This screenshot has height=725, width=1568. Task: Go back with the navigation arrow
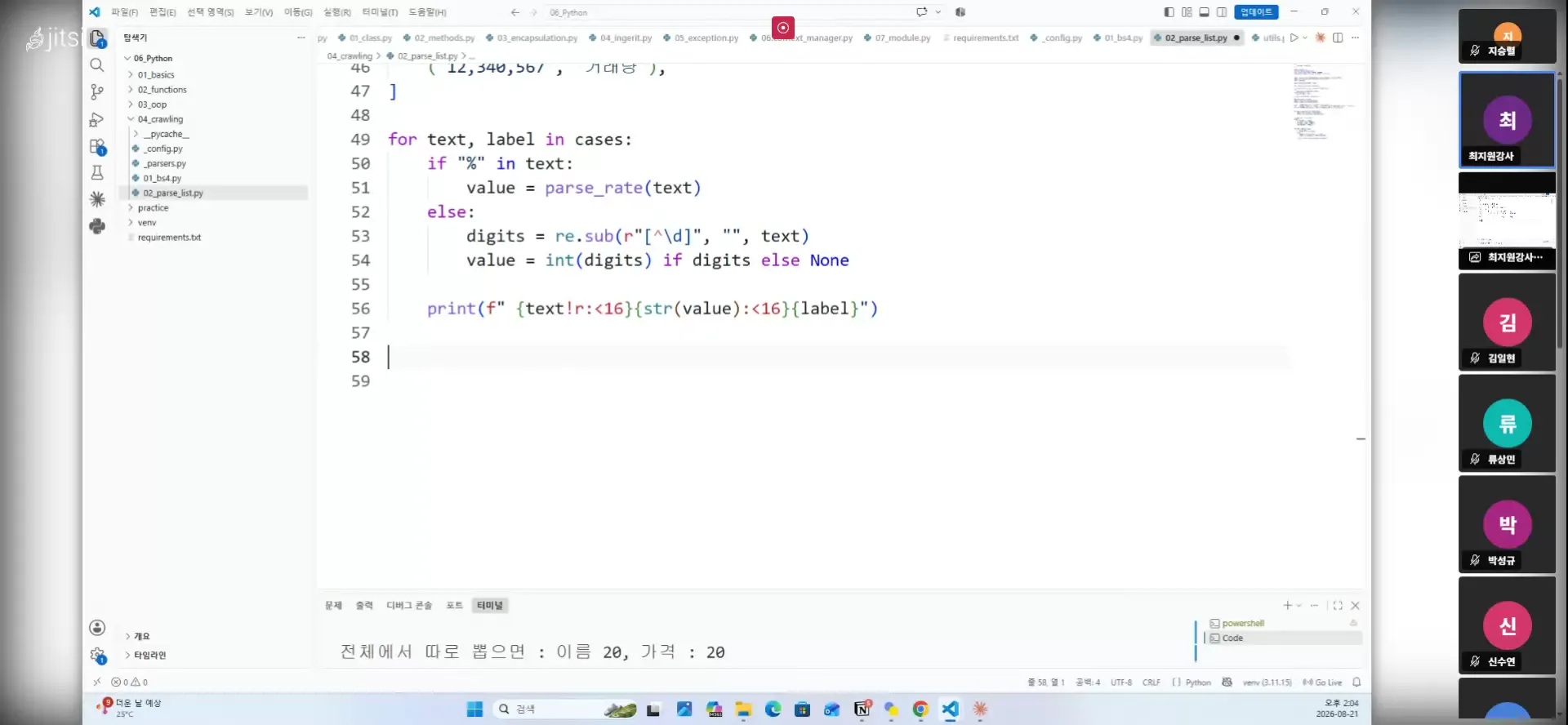tap(515, 12)
